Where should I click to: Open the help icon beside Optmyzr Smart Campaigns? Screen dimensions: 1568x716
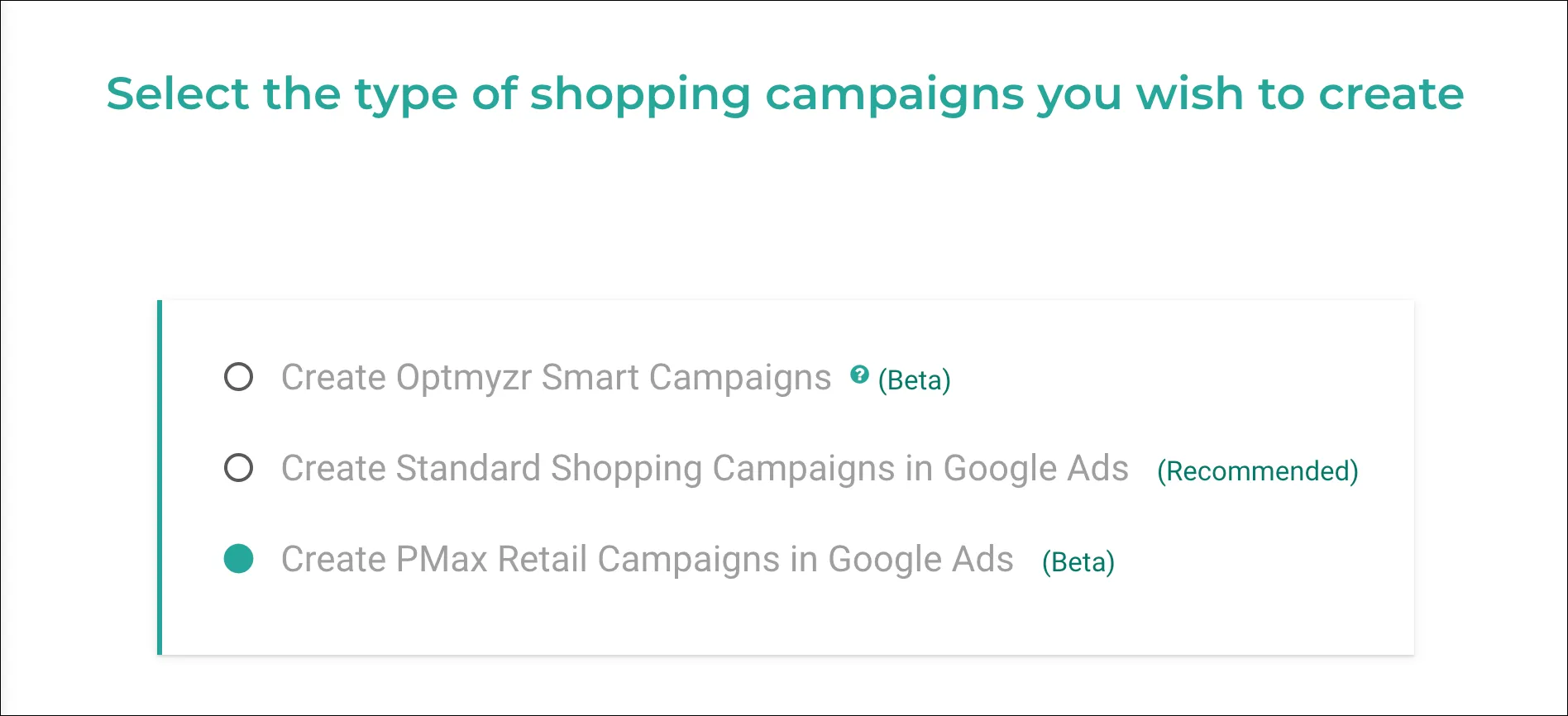[x=859, y=375]
